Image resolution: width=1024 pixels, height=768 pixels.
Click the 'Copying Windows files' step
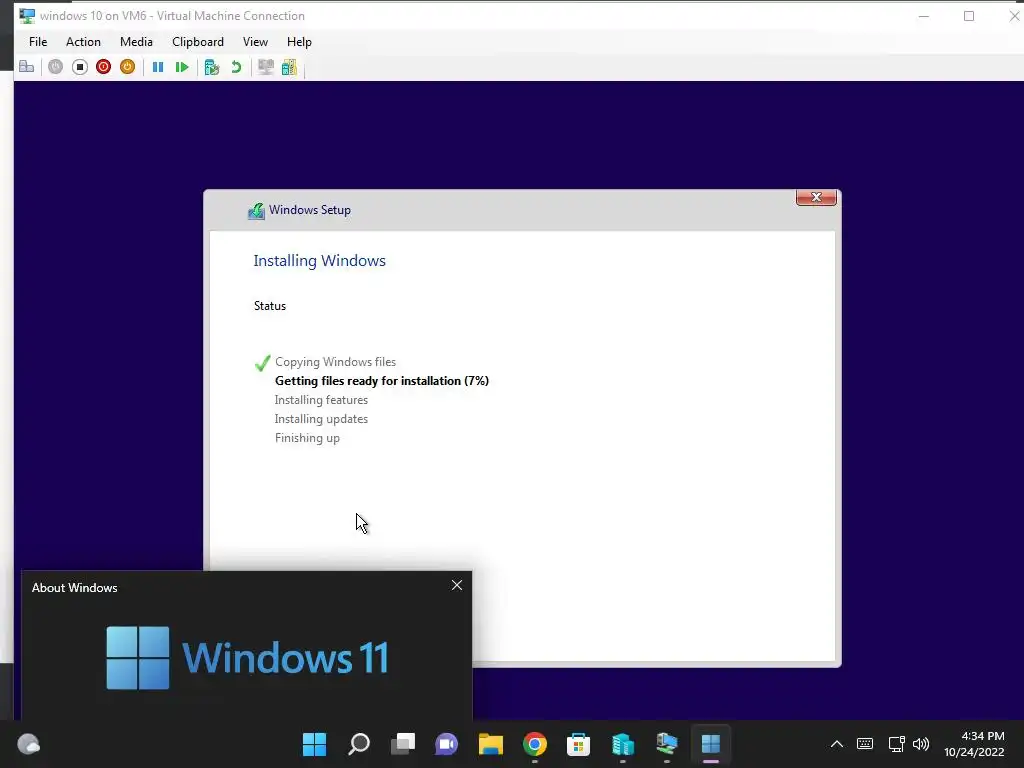tap(336, 362)
